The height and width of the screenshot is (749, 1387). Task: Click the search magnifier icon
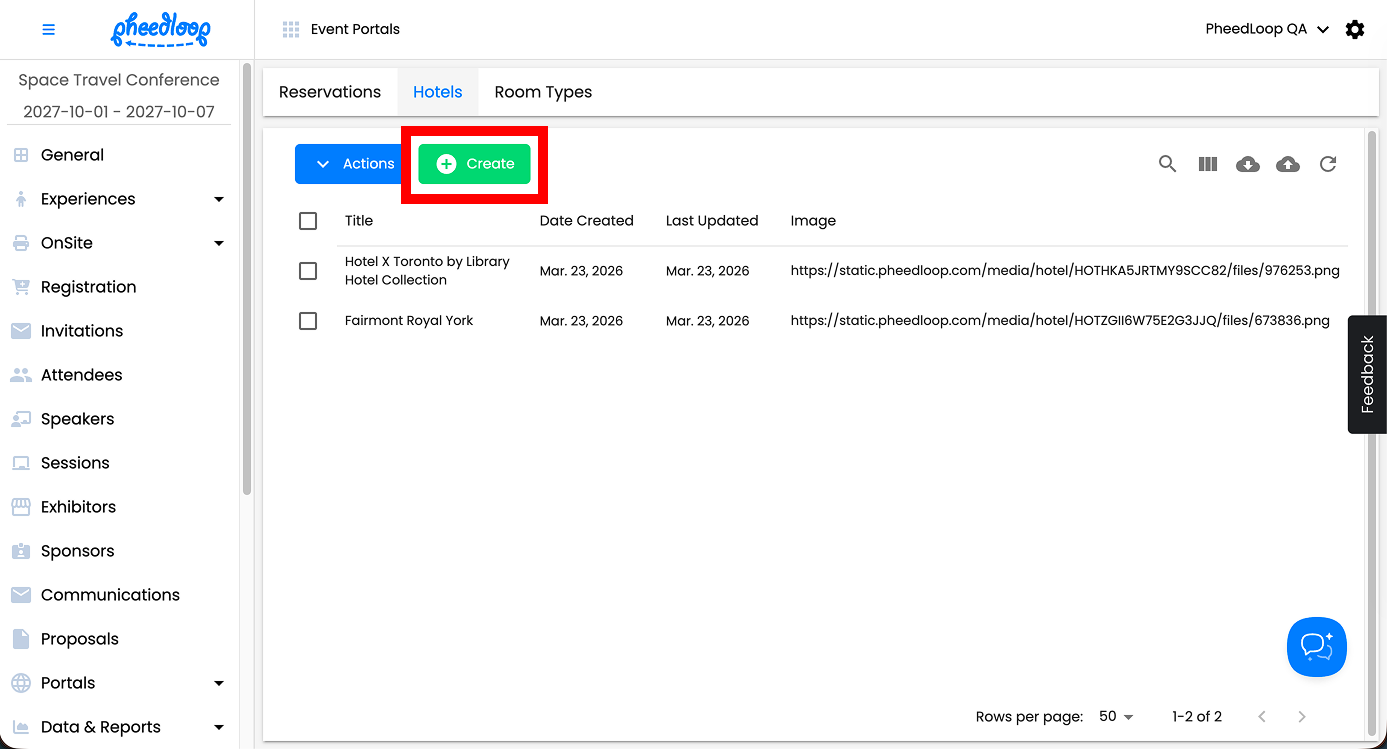click(1167, 164)
